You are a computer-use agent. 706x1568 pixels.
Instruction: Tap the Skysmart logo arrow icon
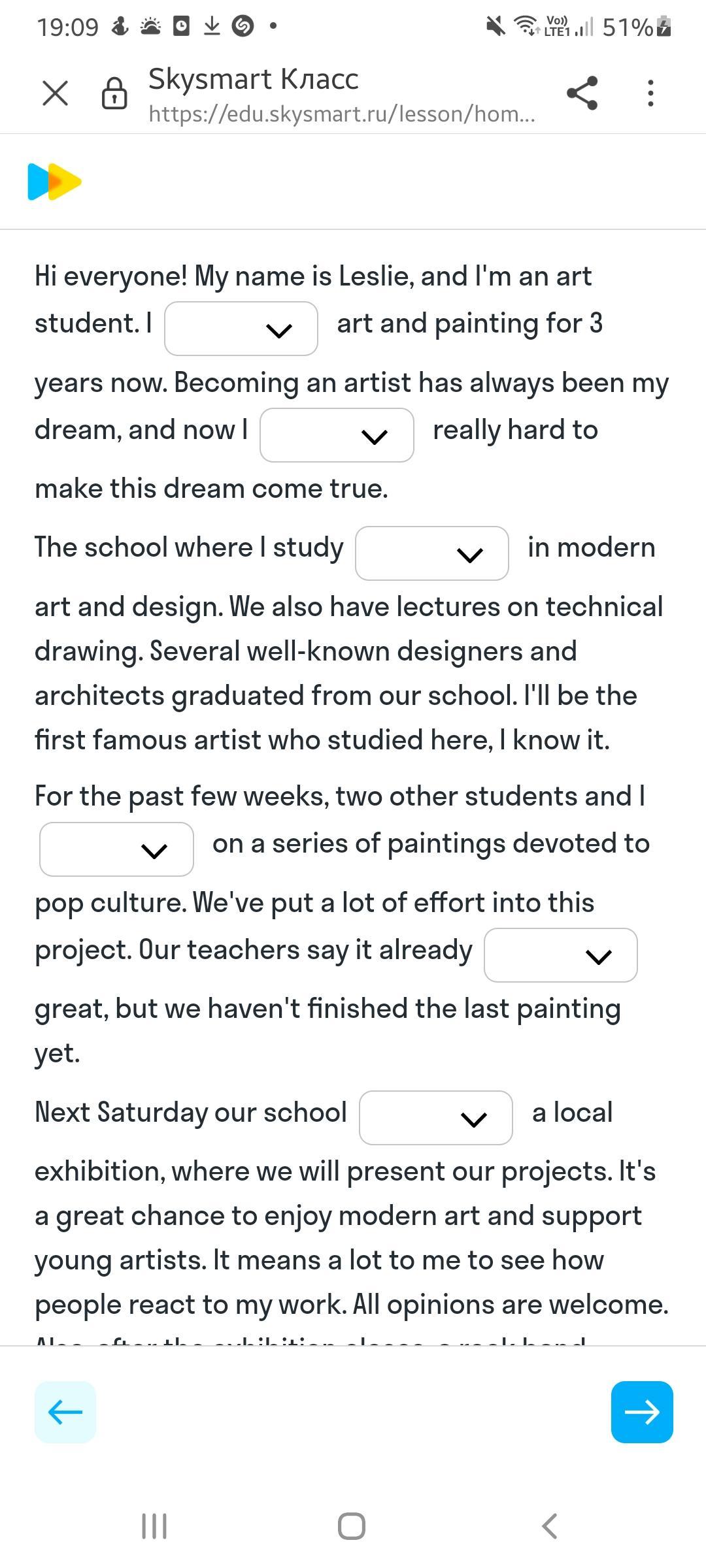[54, 182]
